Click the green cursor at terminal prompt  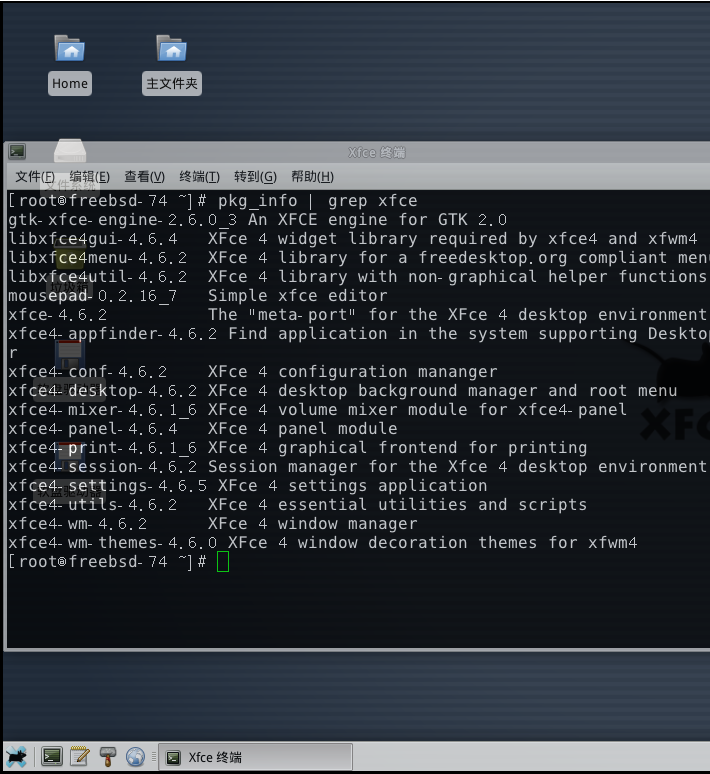[223, 562]
